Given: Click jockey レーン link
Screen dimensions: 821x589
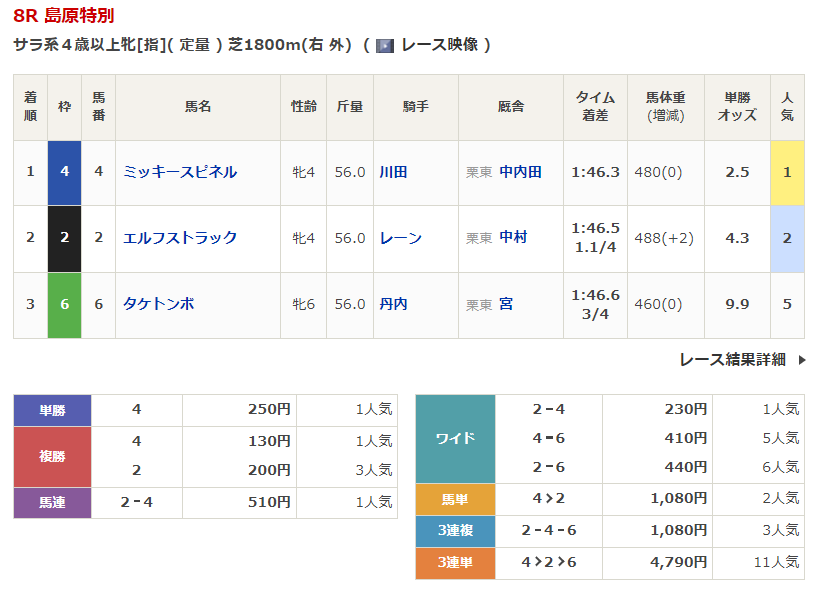Looking at the screenshot, I should [x=400, y=238].
